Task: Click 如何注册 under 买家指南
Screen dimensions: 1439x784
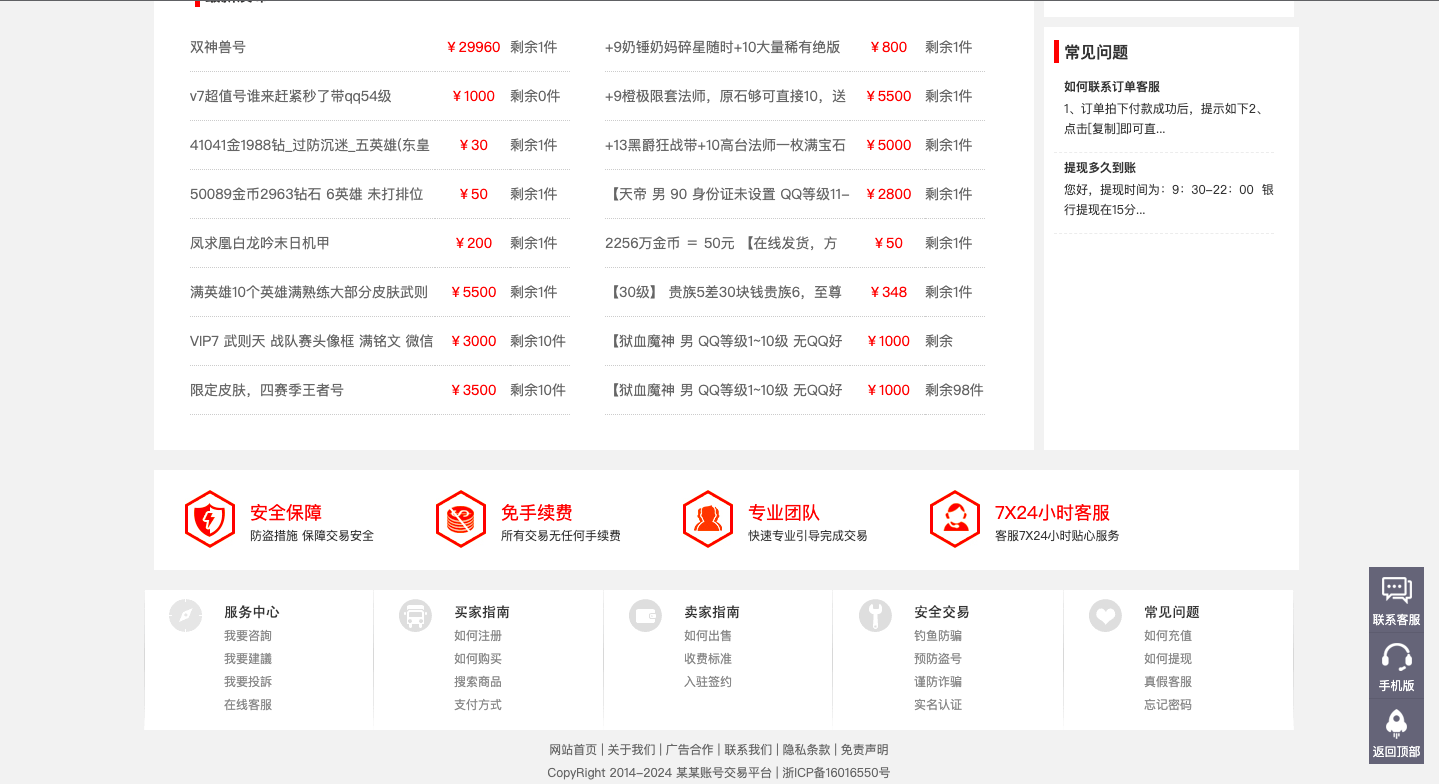Action: 478,635
